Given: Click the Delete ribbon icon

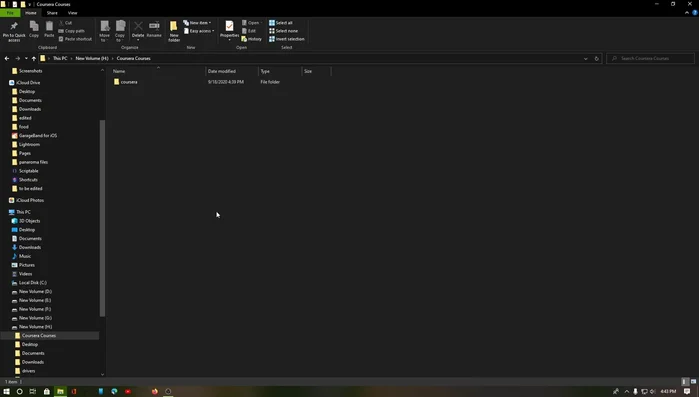Looking at the screenshot, I should tap(138, 30).
